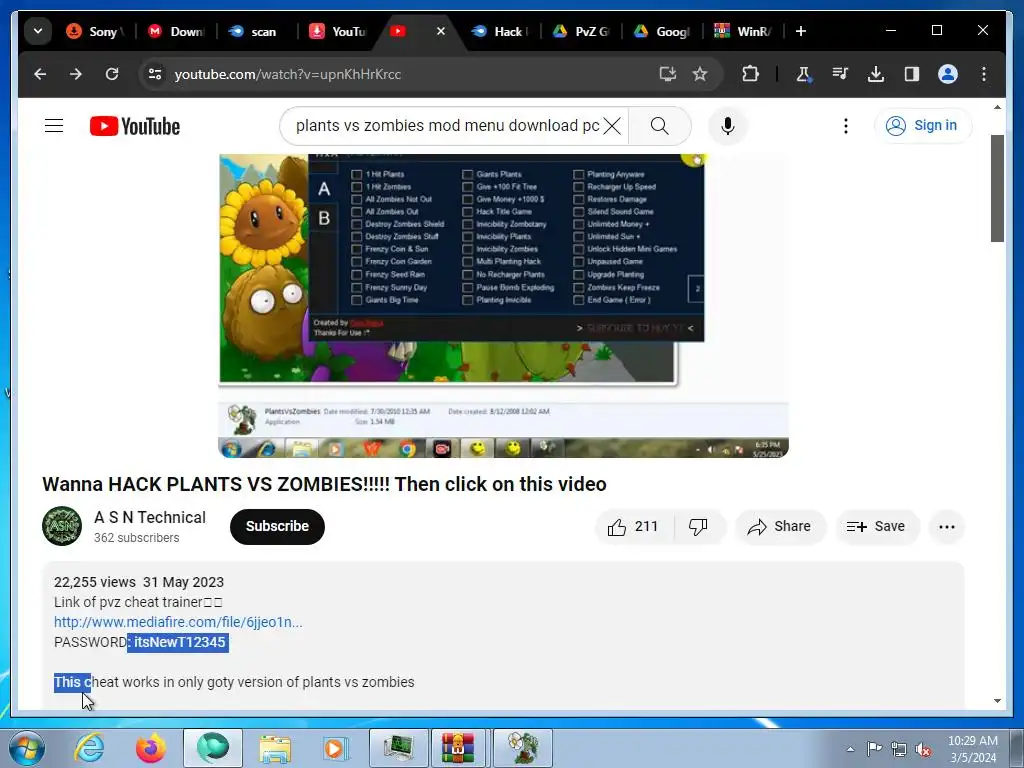Click the muted volume tray icon
This screenshot has width=1024, height=768.
[x=923, y=749]
